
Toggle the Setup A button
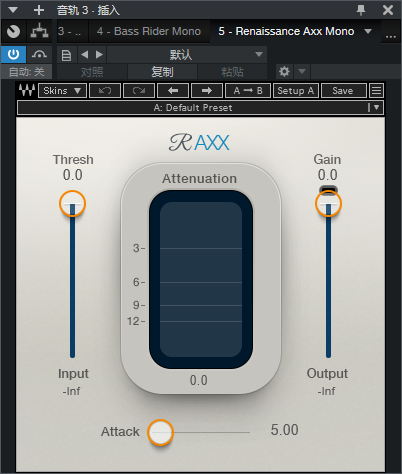point(296,91)
